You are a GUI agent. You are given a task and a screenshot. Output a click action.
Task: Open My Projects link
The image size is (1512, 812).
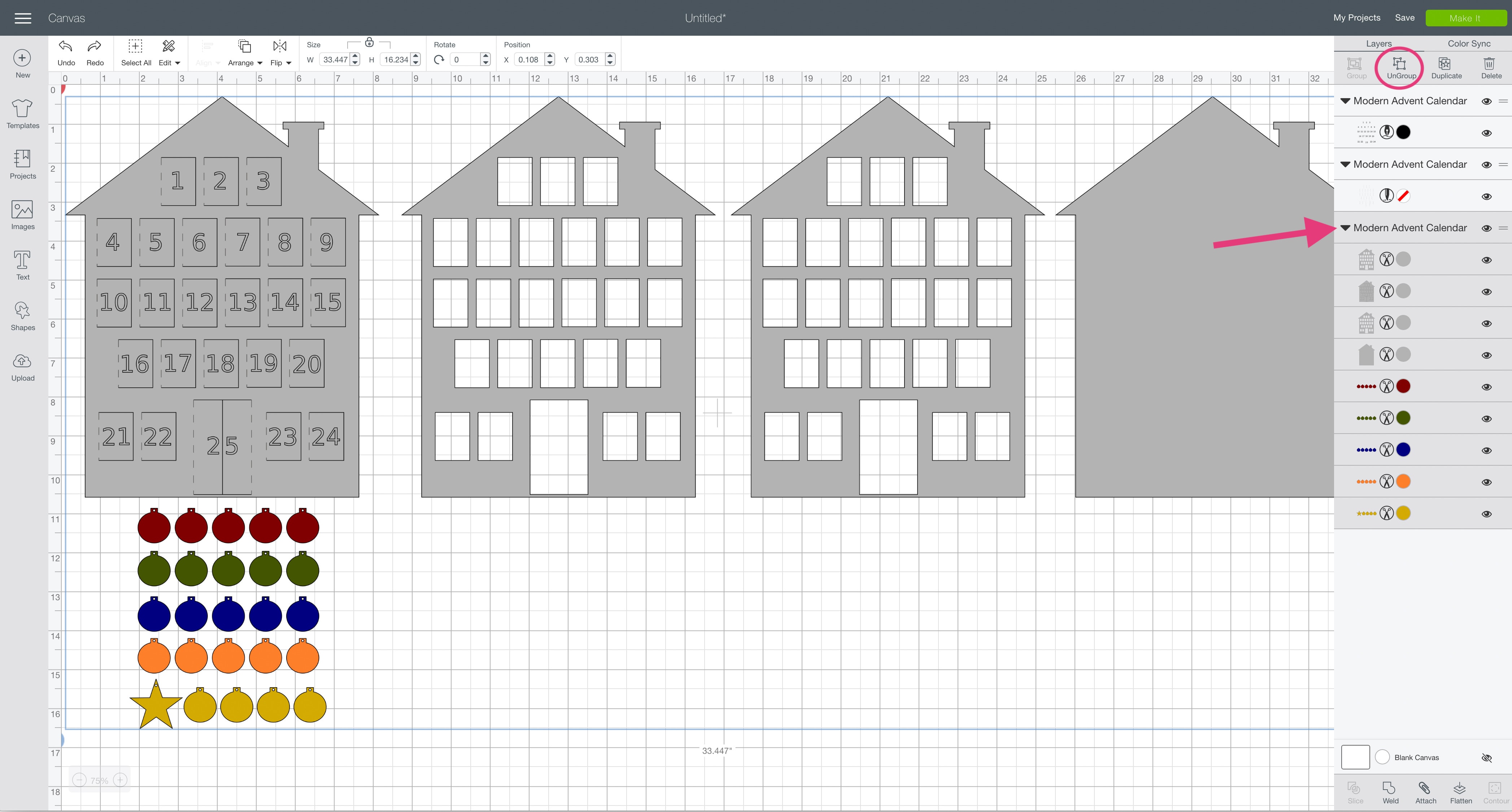point(1356,18)
